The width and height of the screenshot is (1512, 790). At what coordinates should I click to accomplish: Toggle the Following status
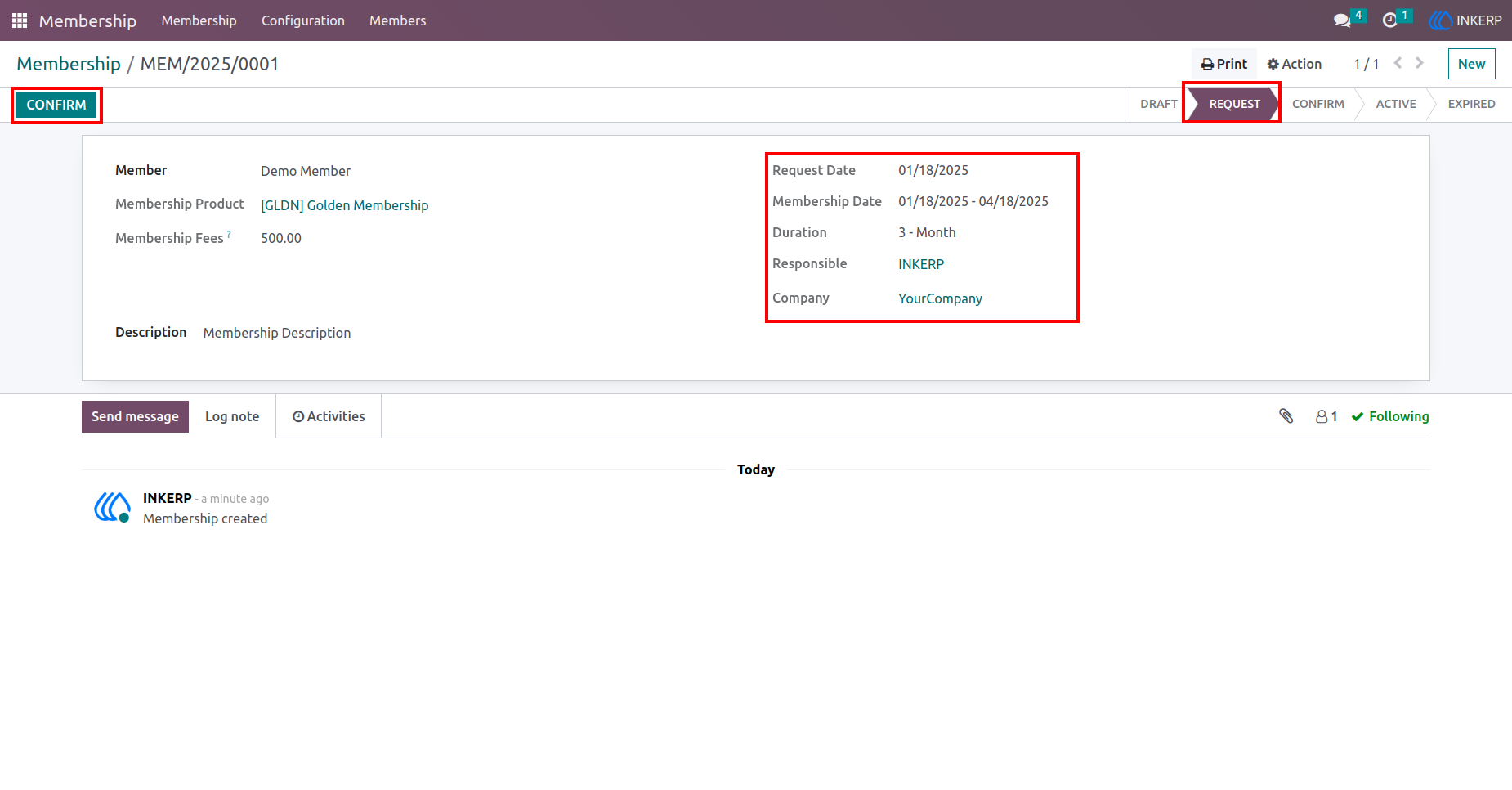tap(1389, 416)
